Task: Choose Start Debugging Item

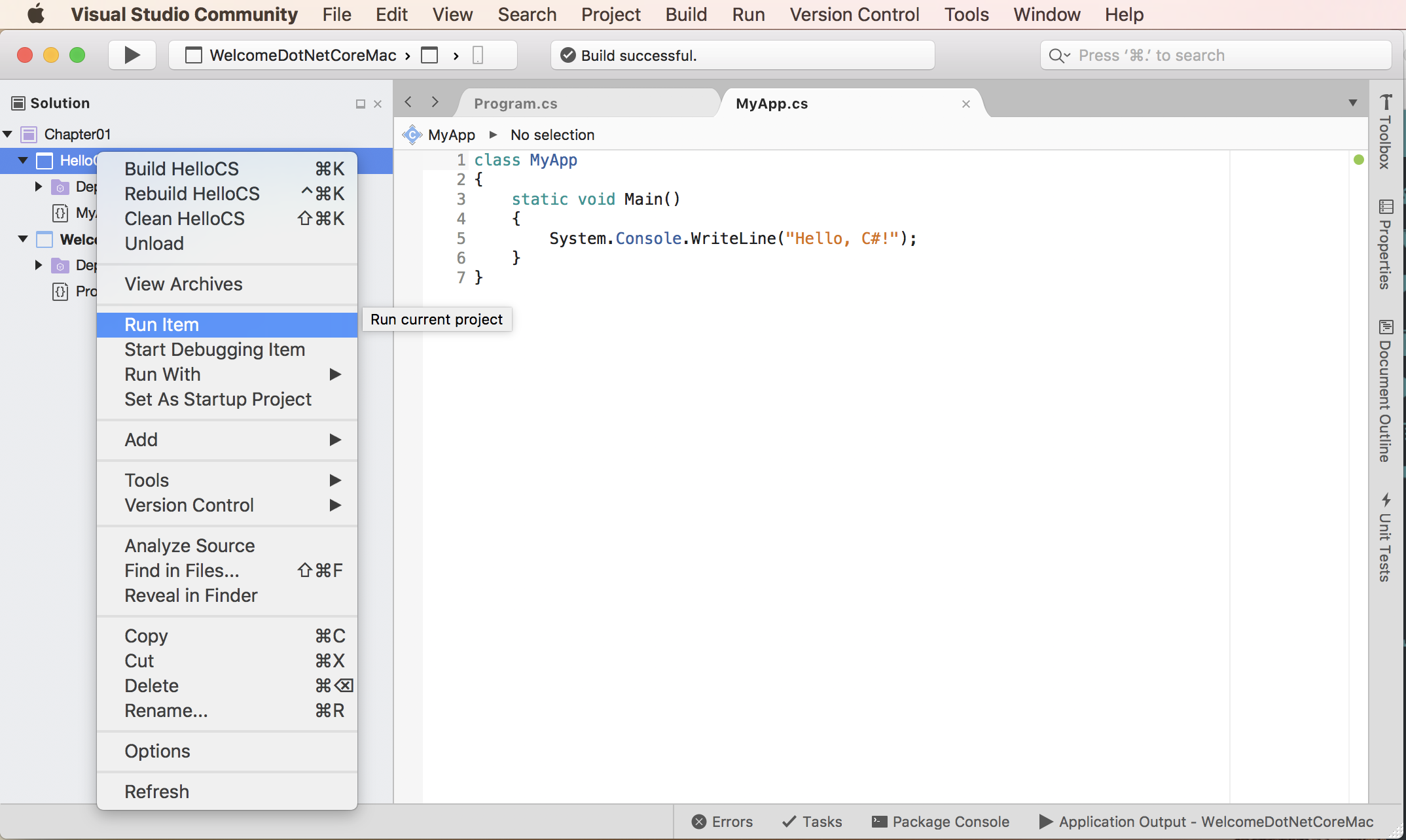Action: [227, 349]
